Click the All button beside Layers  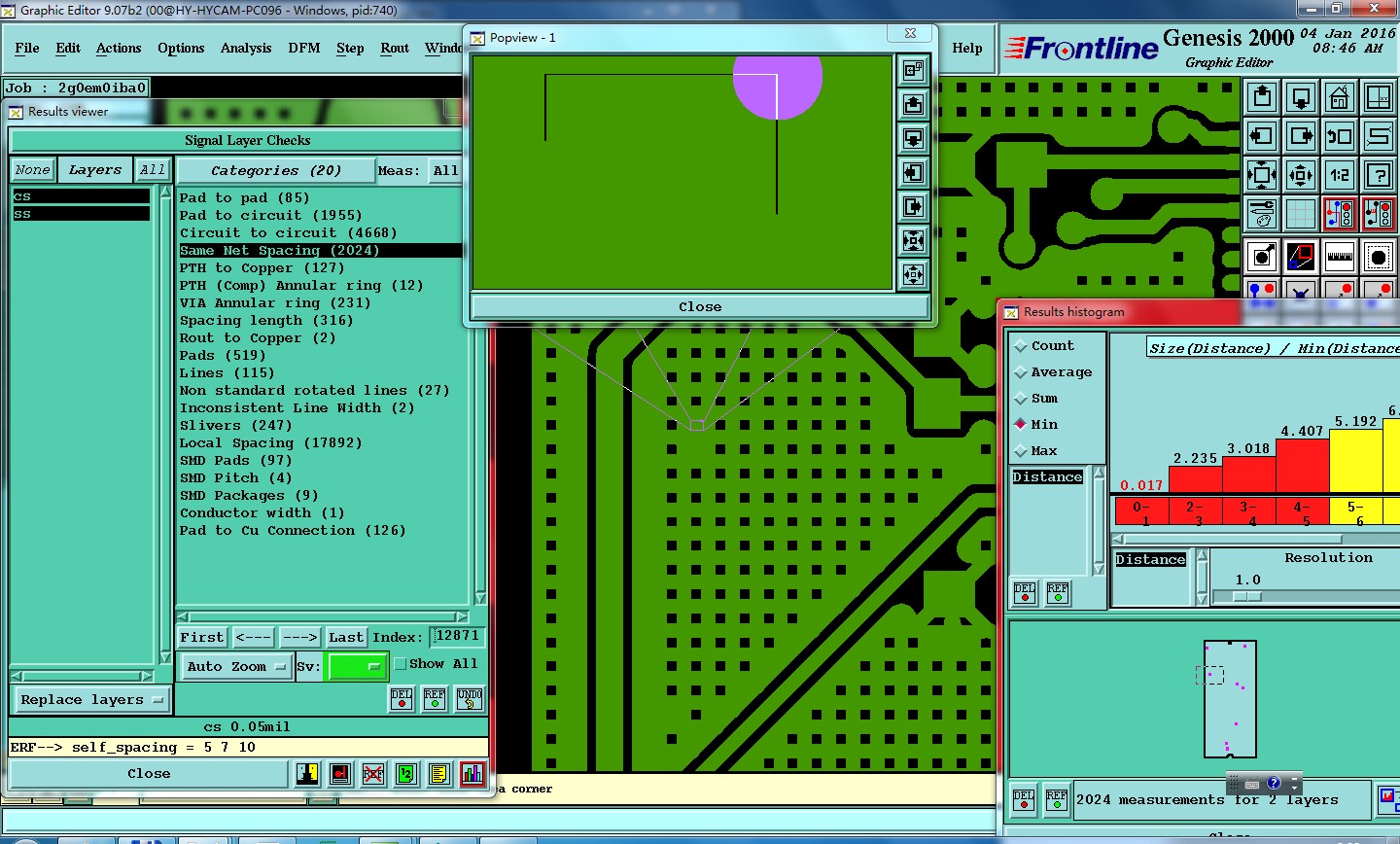point(152,169)
